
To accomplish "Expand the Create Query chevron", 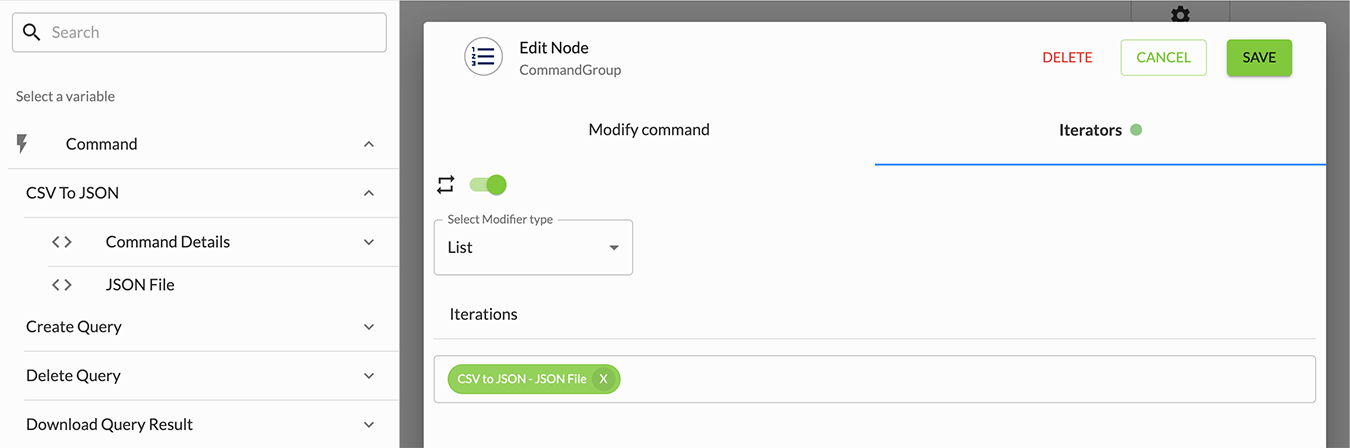I will 369,327.
